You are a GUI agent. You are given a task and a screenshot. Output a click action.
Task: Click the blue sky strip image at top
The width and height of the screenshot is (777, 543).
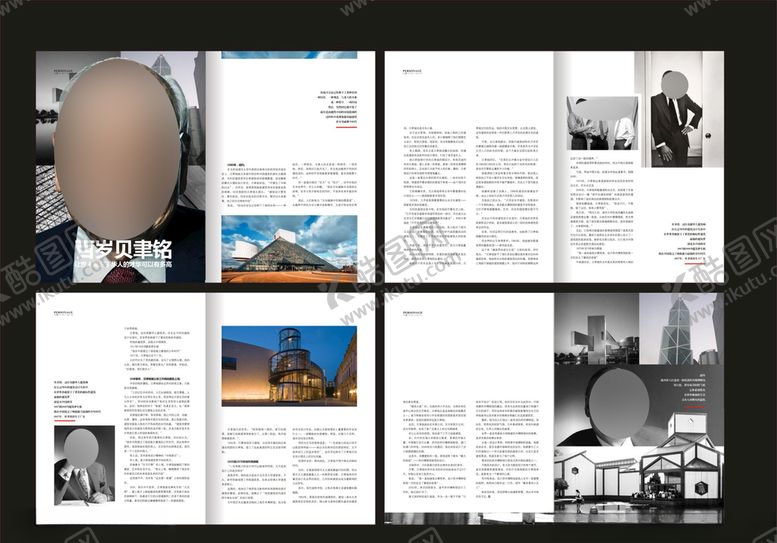tap(288, 56)
